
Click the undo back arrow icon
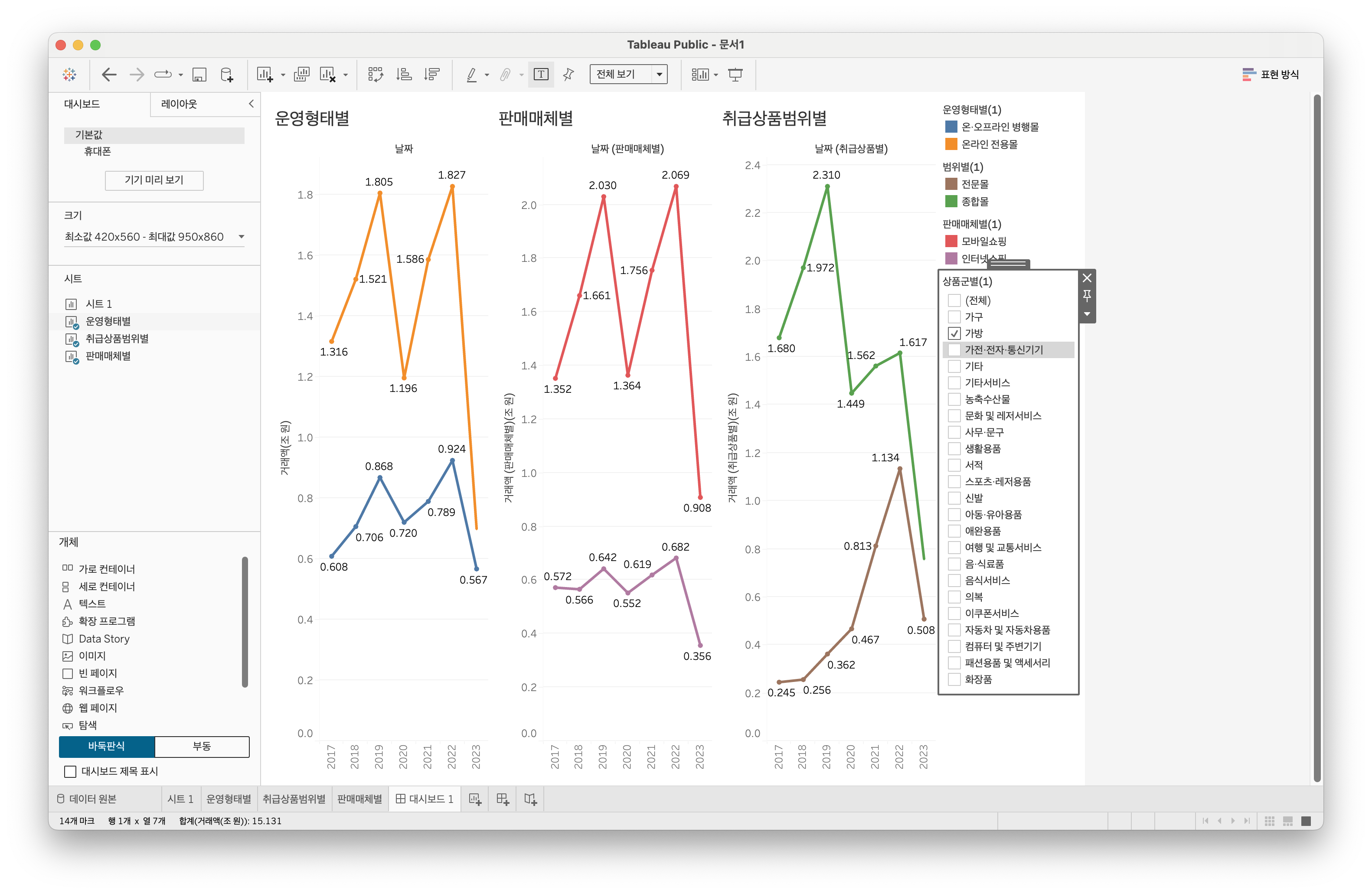point(109,75)
